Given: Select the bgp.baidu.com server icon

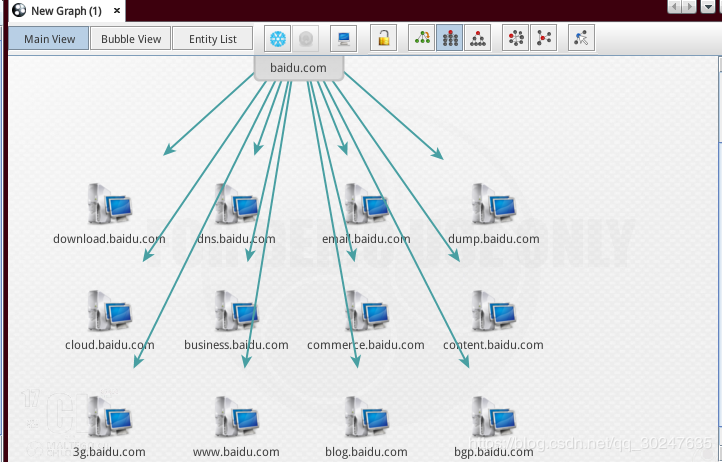Looking at the screenshot, I should [x=494, y=417].
